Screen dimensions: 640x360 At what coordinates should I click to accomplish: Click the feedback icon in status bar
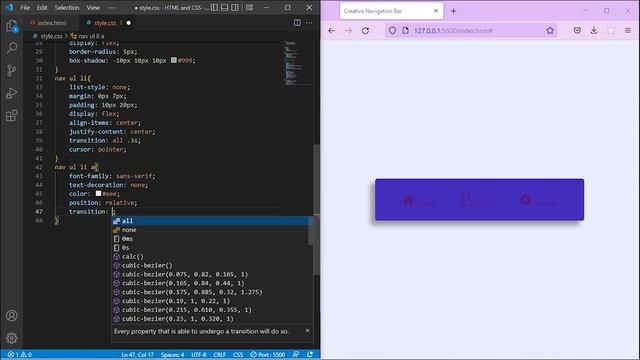[296, 355]
